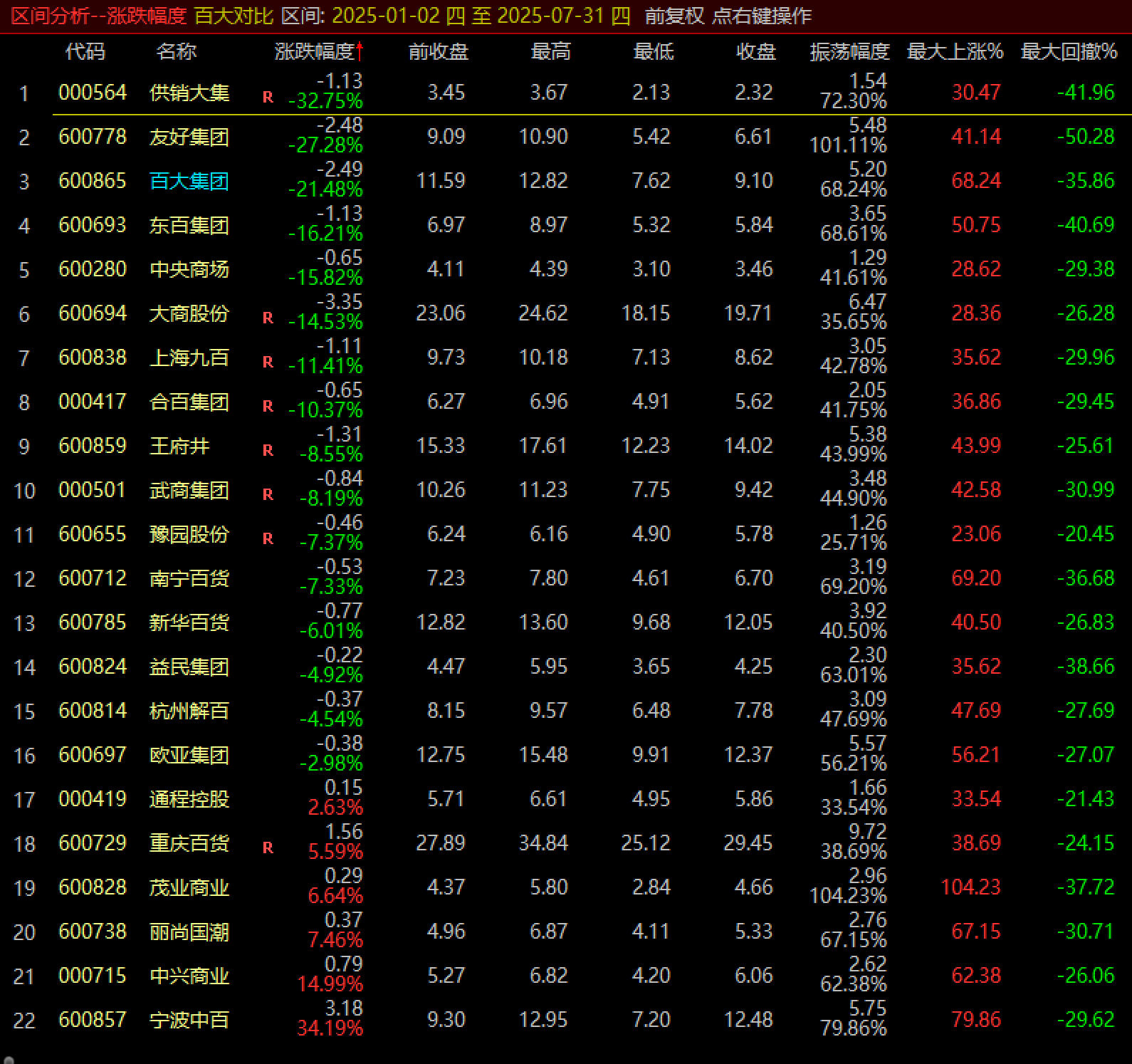
Task: Select stock code 600738
Action: pyautogui.click(x=93, y=932)
